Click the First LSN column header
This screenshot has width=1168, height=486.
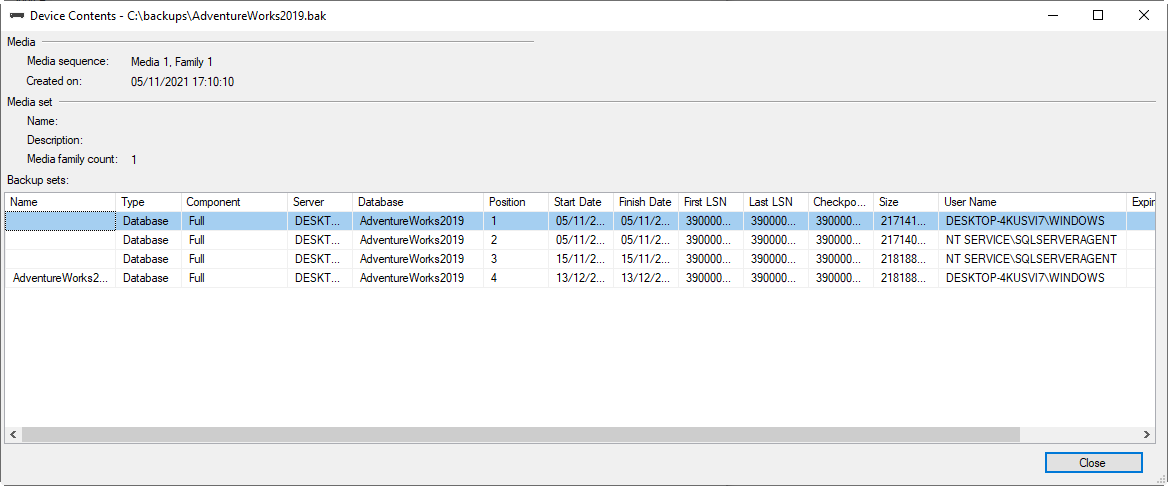coord(711,202)
